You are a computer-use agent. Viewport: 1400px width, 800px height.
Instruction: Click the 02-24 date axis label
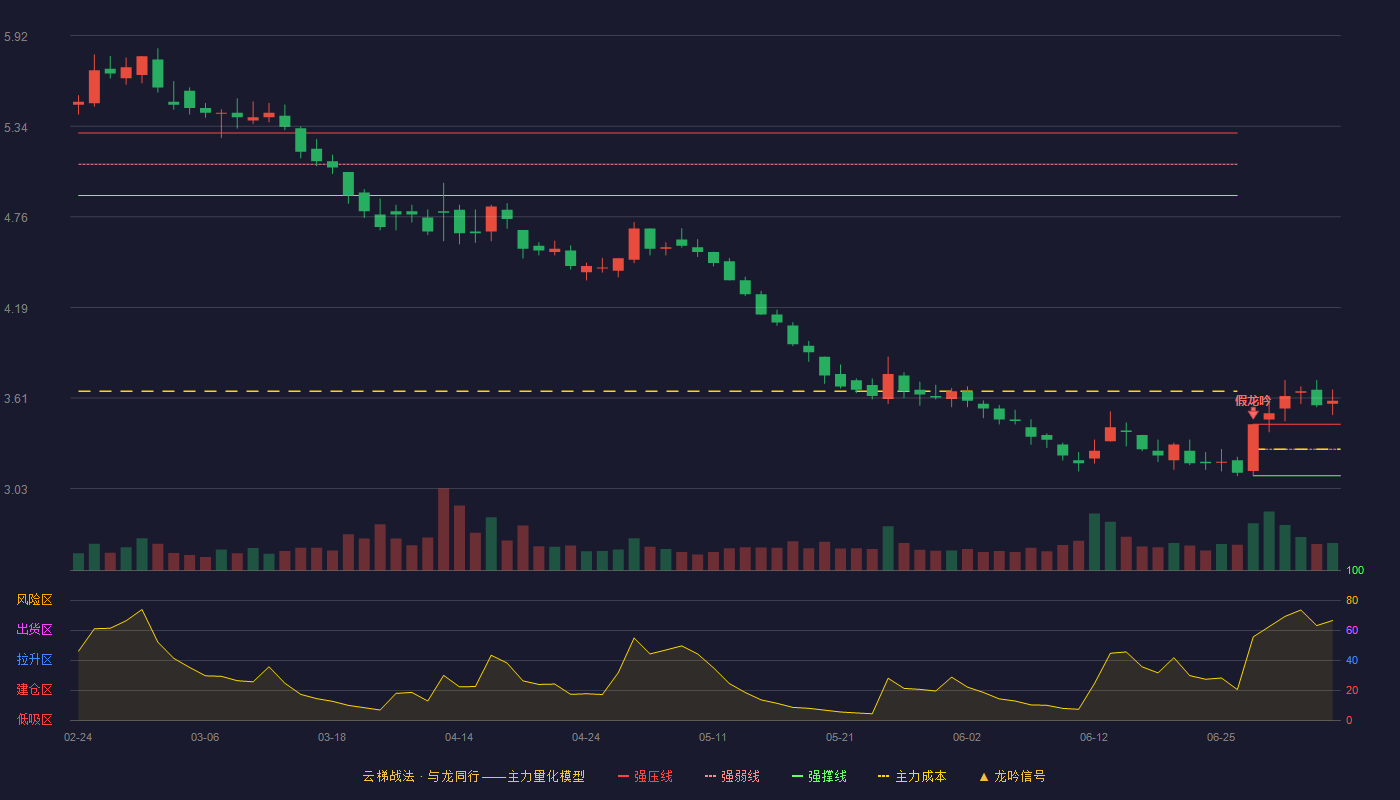78,737
